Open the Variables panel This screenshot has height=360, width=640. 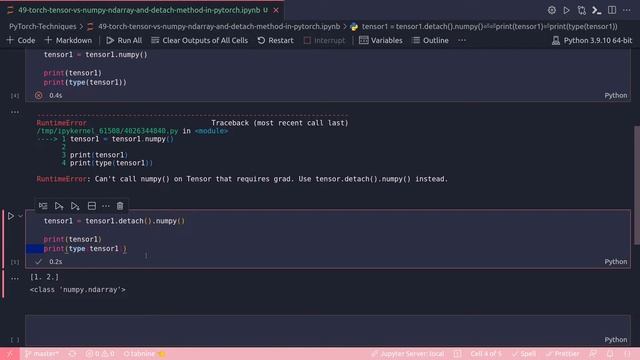pyautogui.click(x=381, y=40)
